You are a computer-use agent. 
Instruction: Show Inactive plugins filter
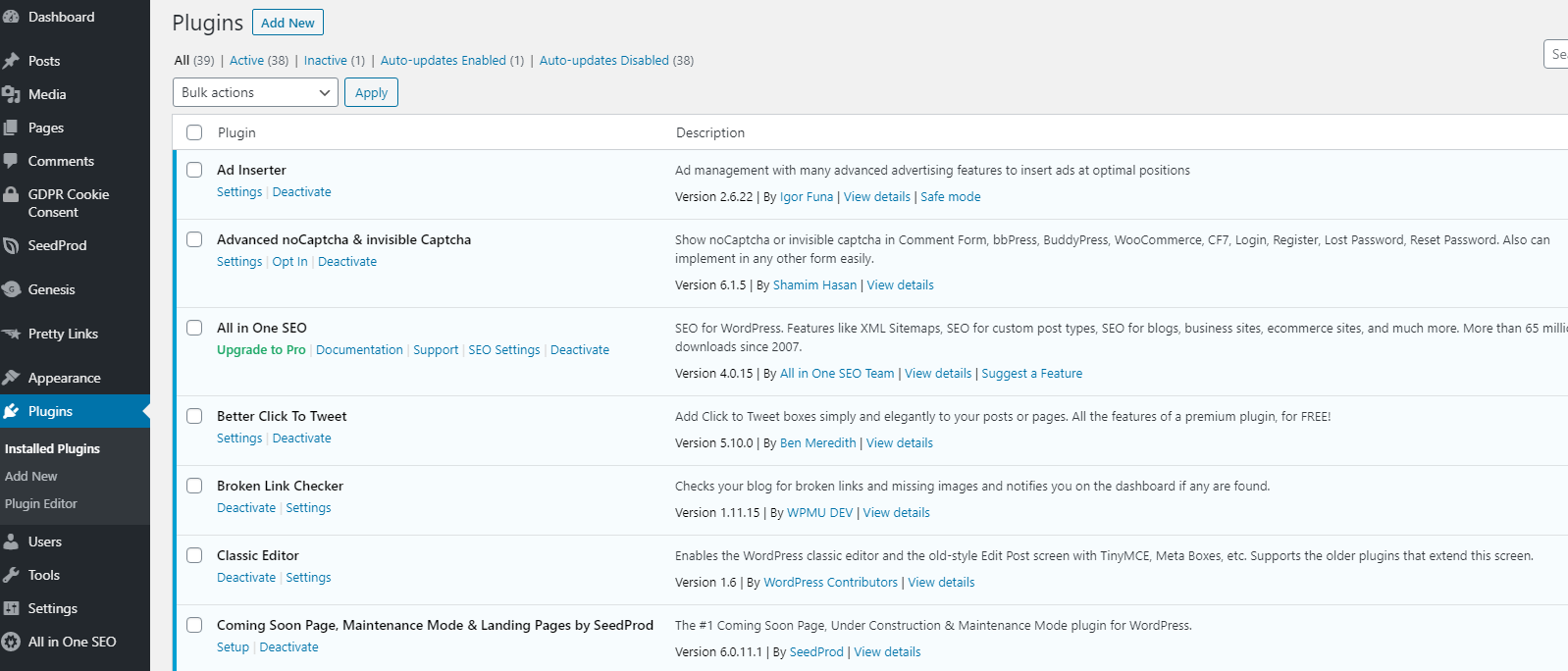[335, 60]
